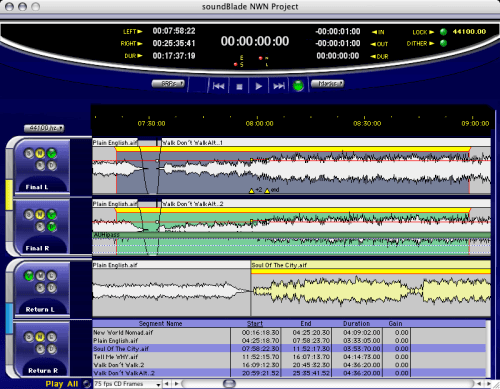This screenshot has height=389, width=500.
Task: Select the Tell Me WHY.aif segment row
Action: click(x=289, y=357)
